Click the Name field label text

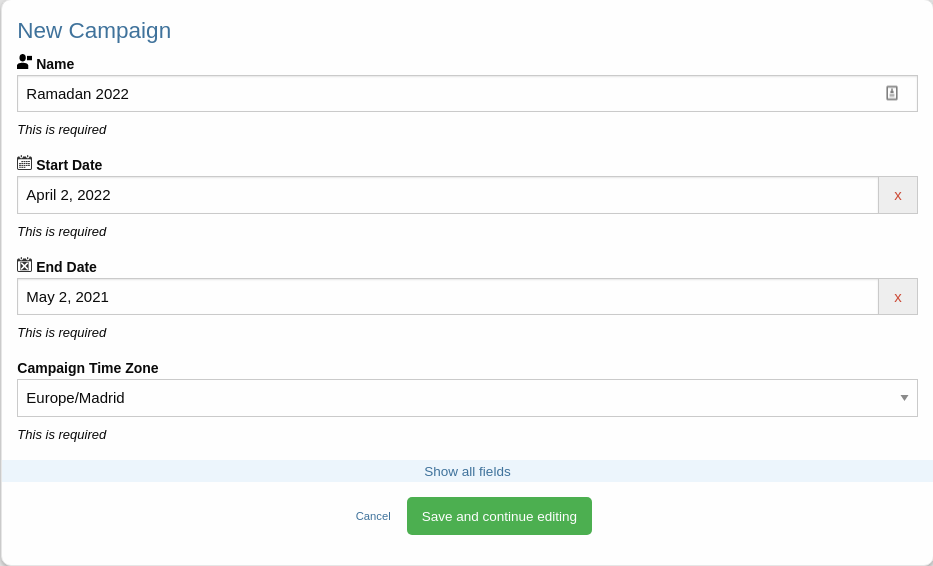(x=55, y=64)
